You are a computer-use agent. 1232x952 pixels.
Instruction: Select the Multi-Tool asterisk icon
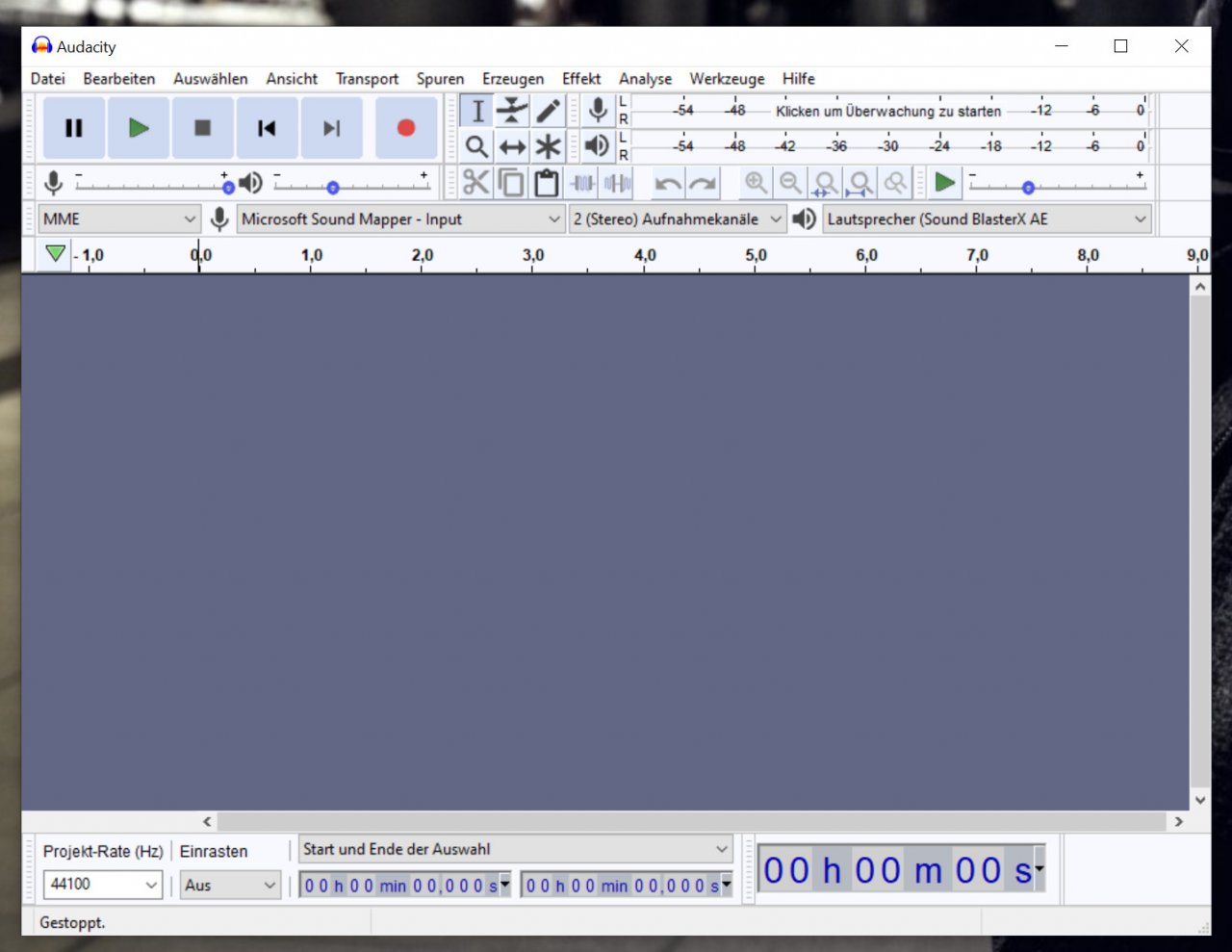[x=548, y=146]
